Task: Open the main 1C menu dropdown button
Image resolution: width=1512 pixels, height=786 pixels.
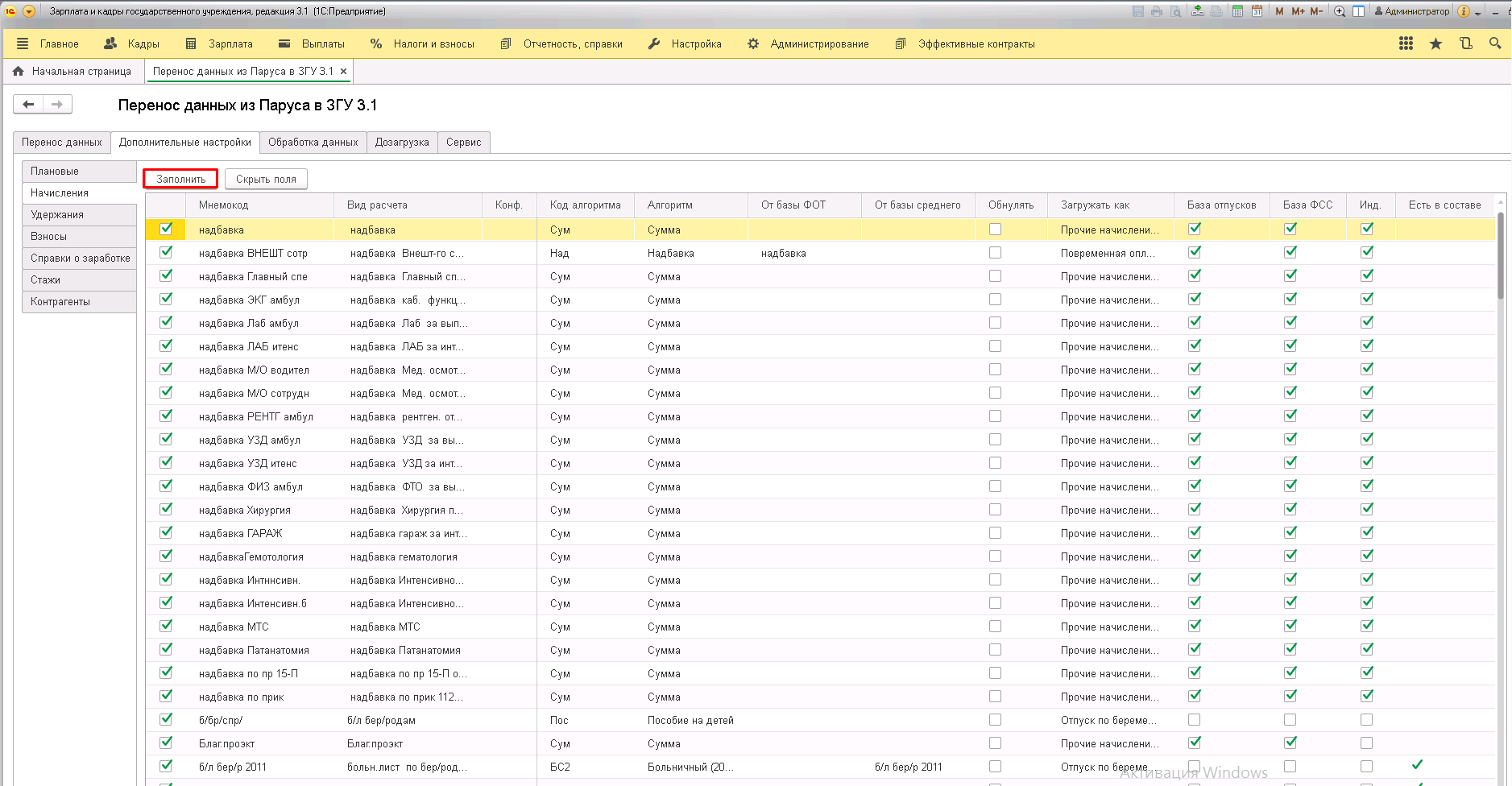Action: [x=29, y=11]
